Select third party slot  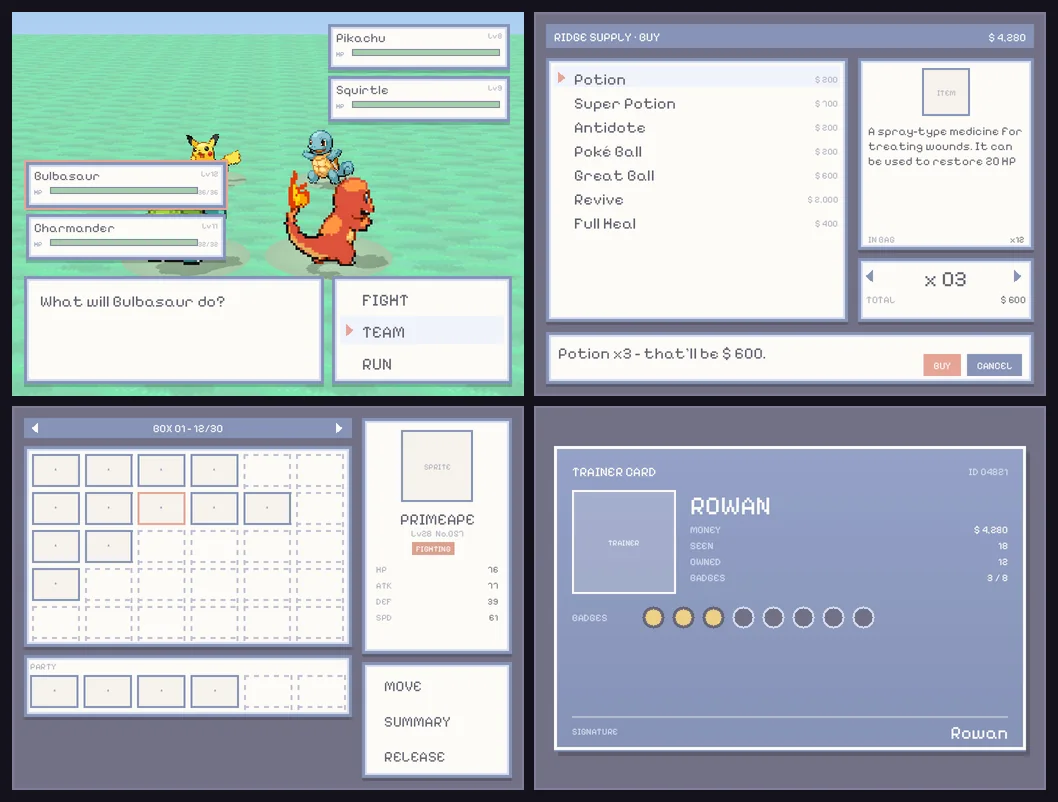click(x=161, y=691)
